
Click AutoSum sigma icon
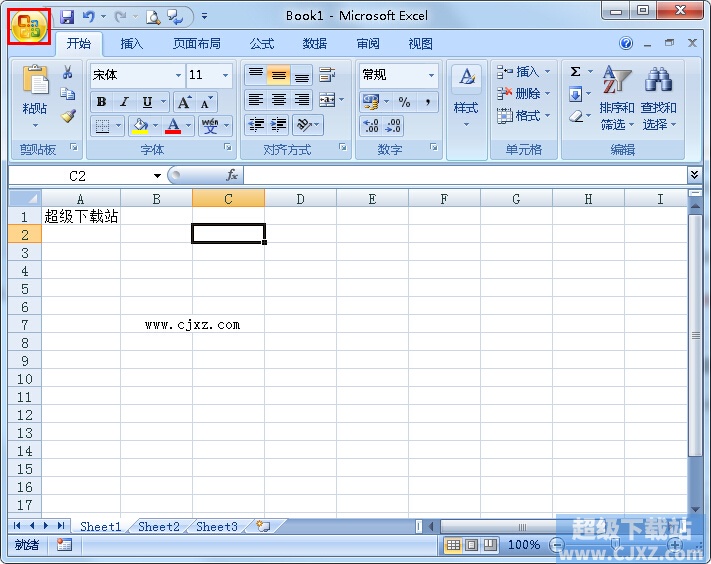(575, 72)
